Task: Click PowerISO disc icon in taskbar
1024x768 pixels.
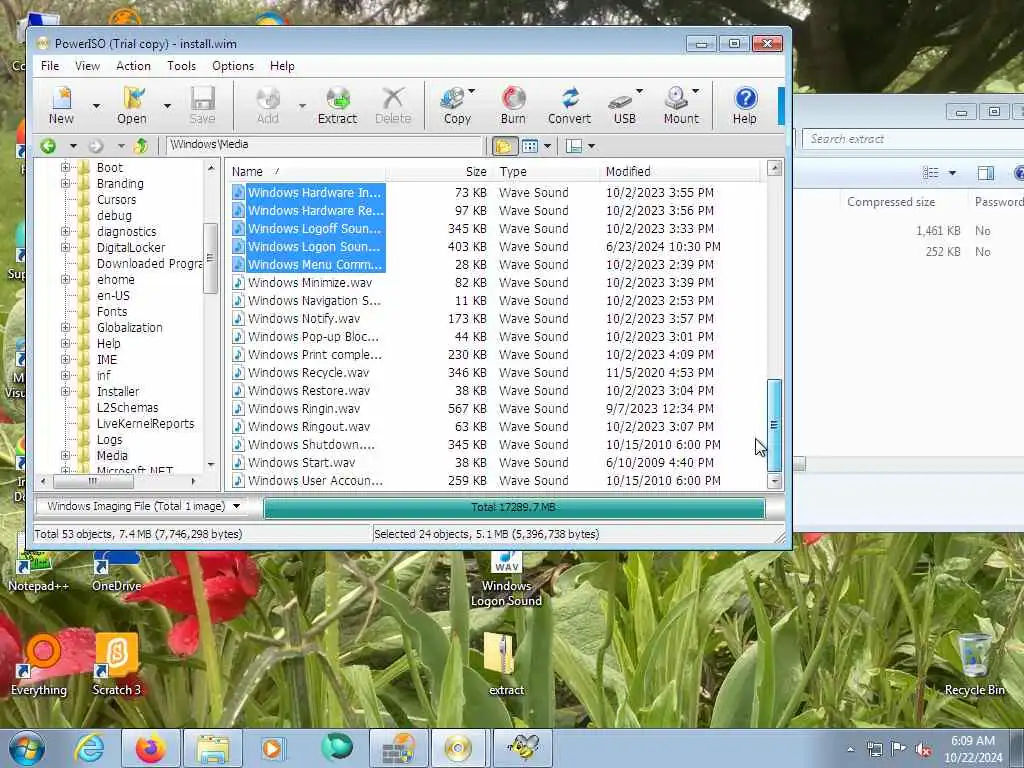Action: tap(458, 748)
